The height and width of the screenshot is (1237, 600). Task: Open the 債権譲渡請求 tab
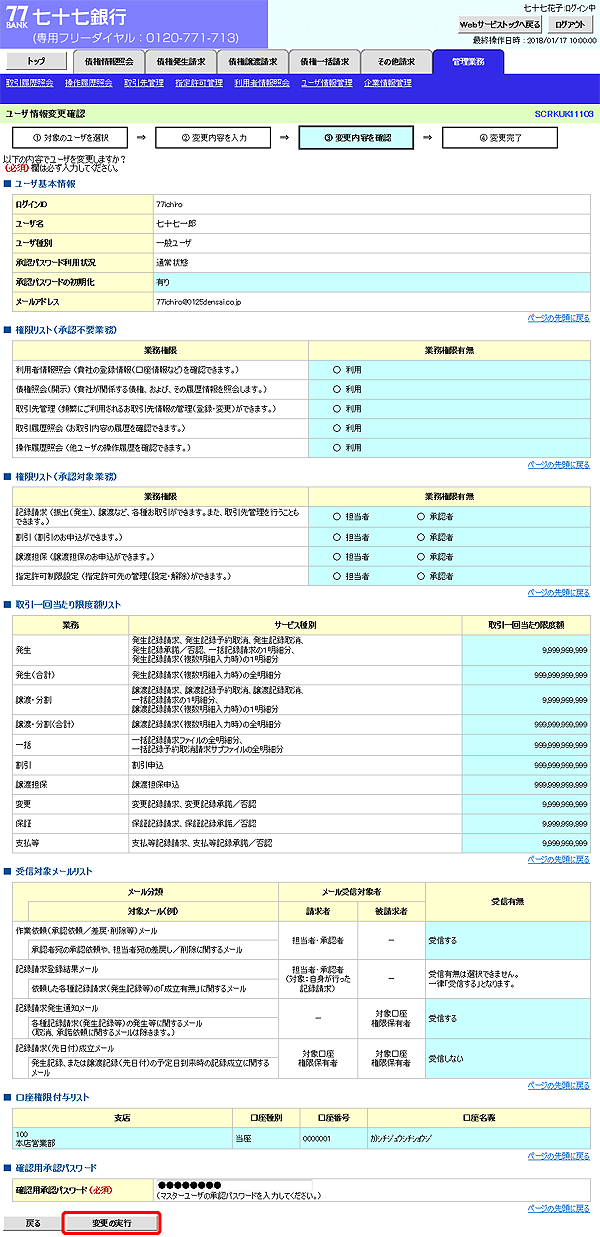254,62
